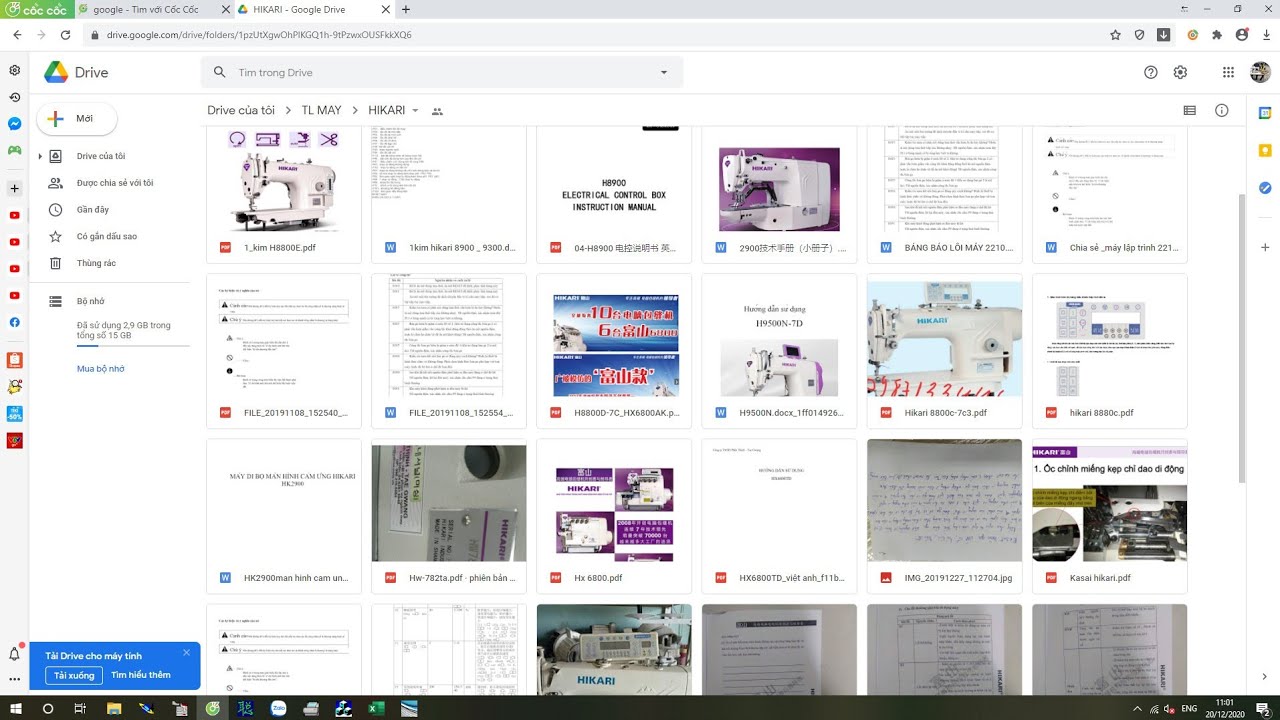Select BẢNG BÁO LỖI MÁY 2210 file
The height and width of the screenshot is (720, 1280).
tap(945, 195)
